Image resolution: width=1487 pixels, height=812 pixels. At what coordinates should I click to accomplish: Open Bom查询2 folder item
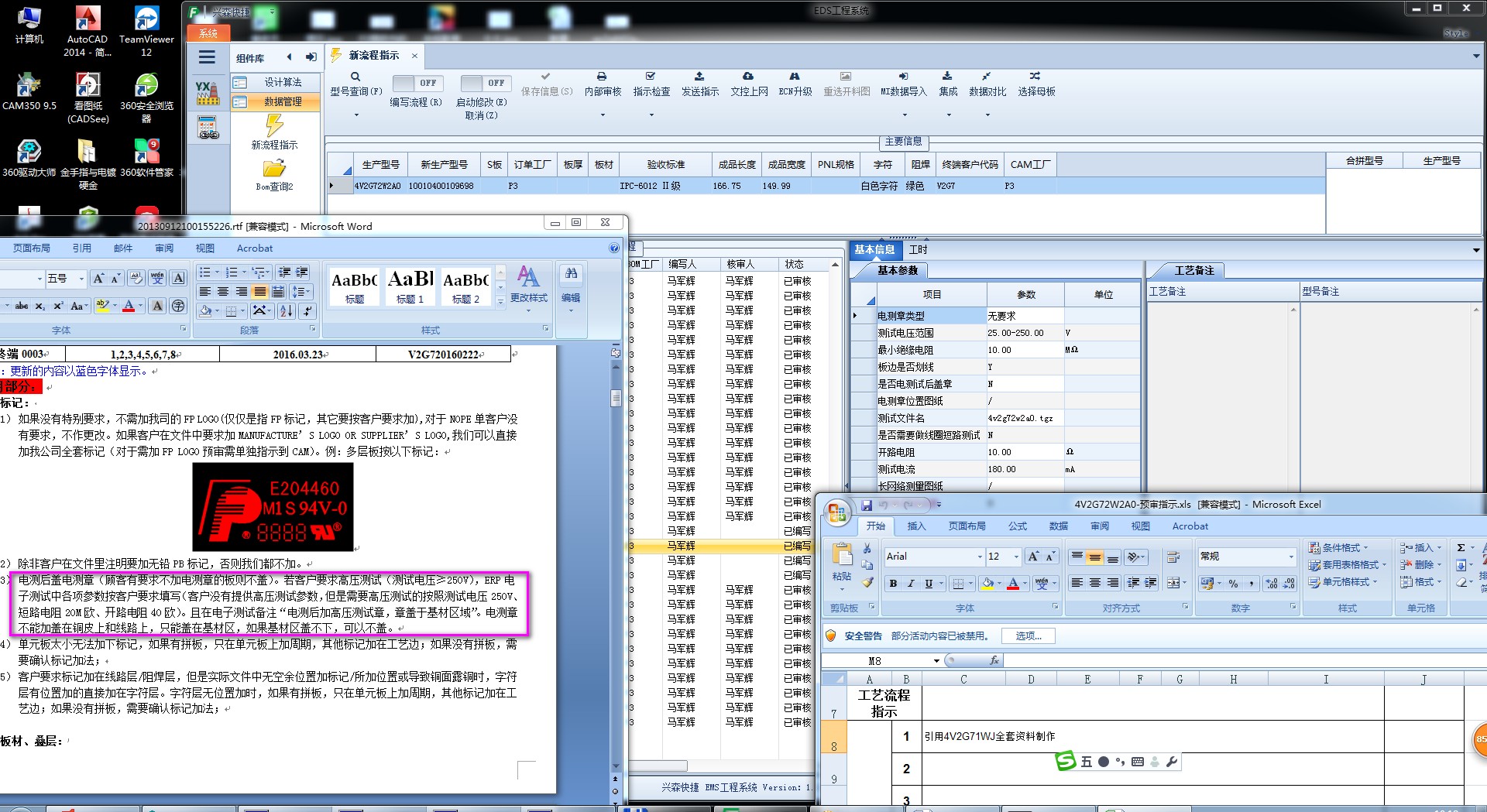point(274,175)
